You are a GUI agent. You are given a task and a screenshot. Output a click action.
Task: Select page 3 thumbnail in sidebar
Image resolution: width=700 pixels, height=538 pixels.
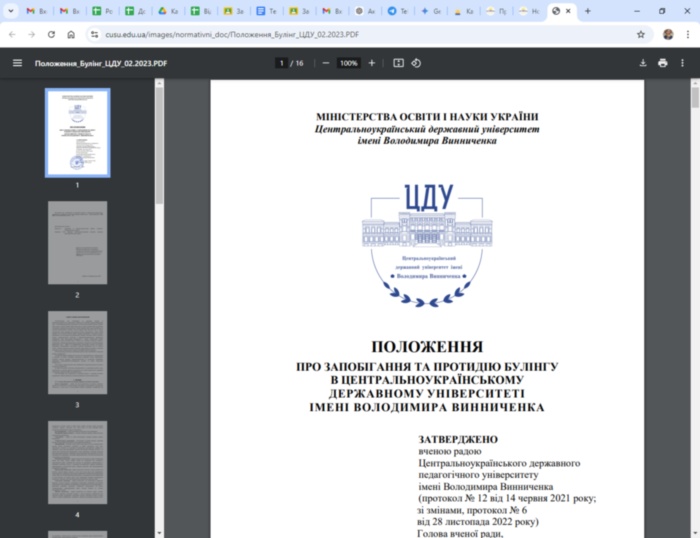pyautogui.click(x=77, y=352)
